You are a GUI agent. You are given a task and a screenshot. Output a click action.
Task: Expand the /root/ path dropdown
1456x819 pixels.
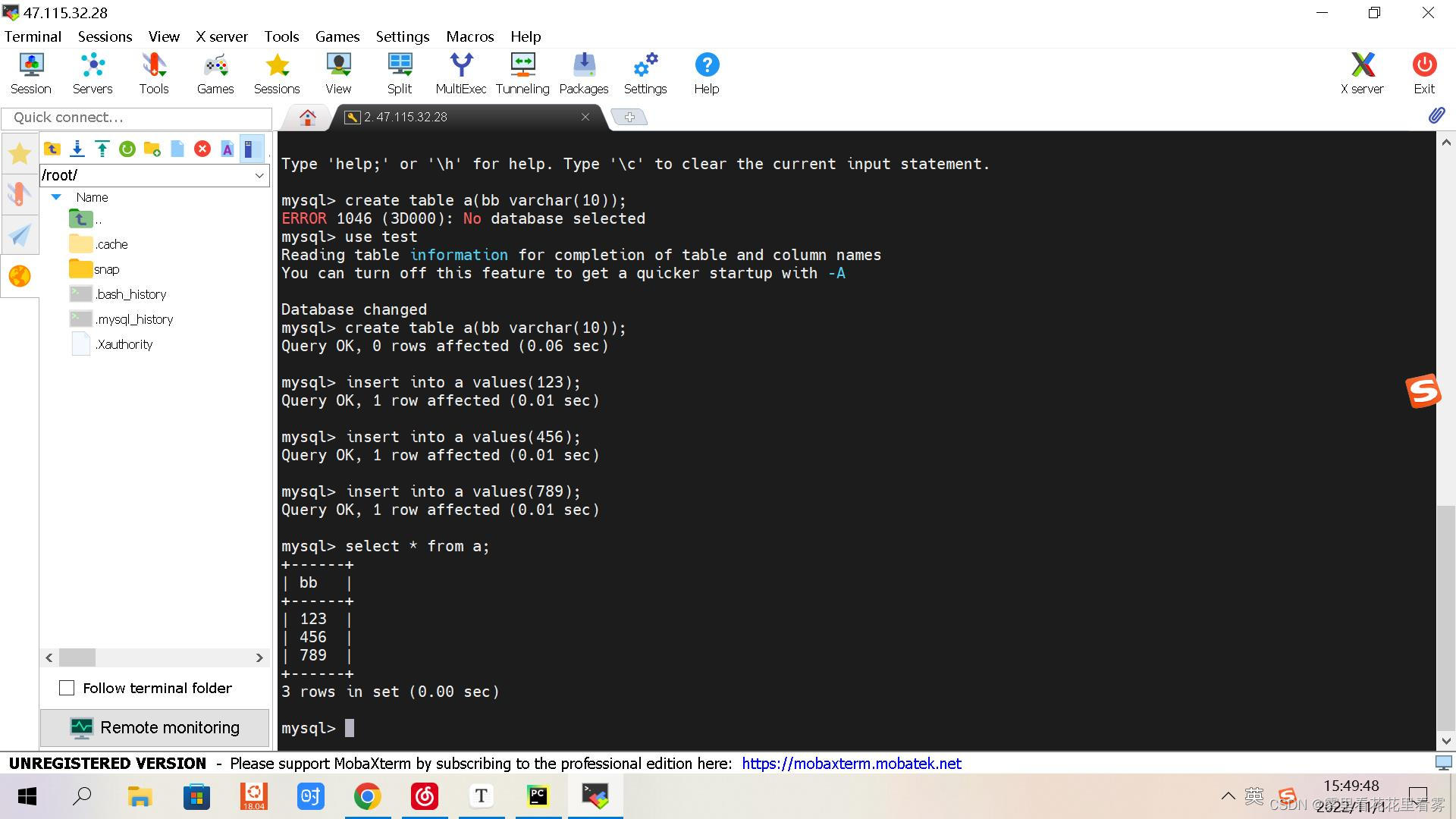[259, 175]
